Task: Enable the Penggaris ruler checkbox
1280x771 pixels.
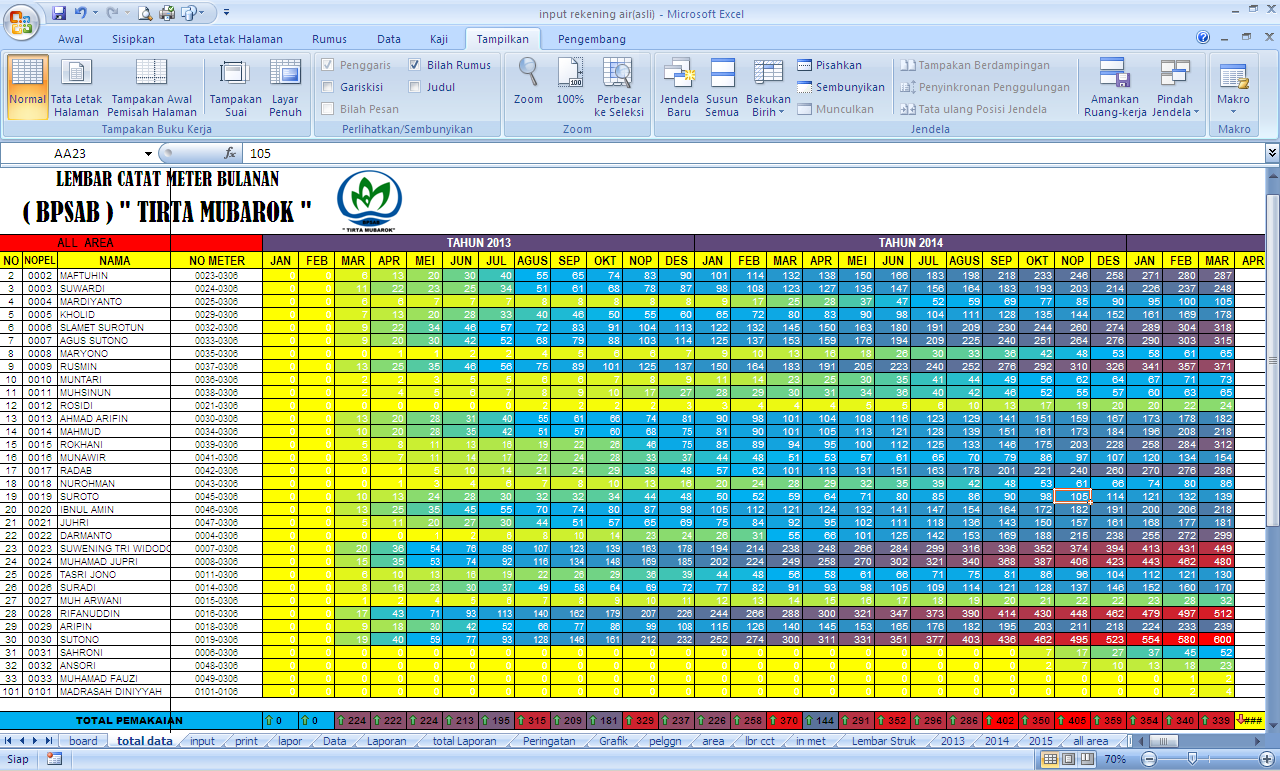Action: [x=329, y=64]
